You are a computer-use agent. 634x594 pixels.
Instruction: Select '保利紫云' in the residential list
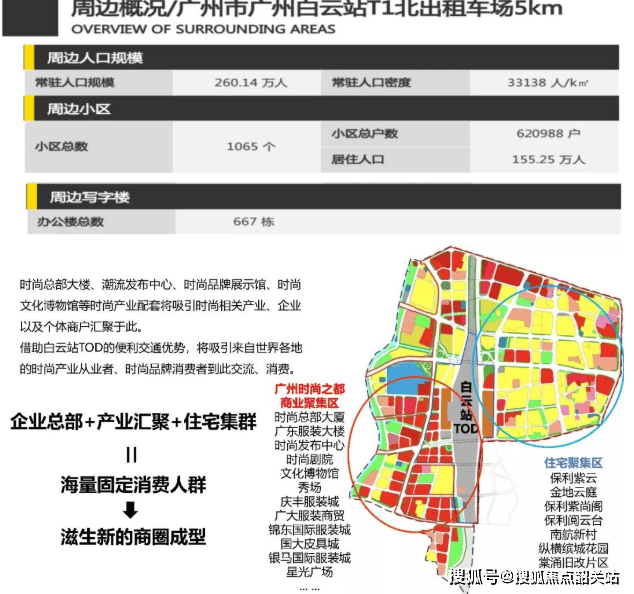click(x=573, y=478)
